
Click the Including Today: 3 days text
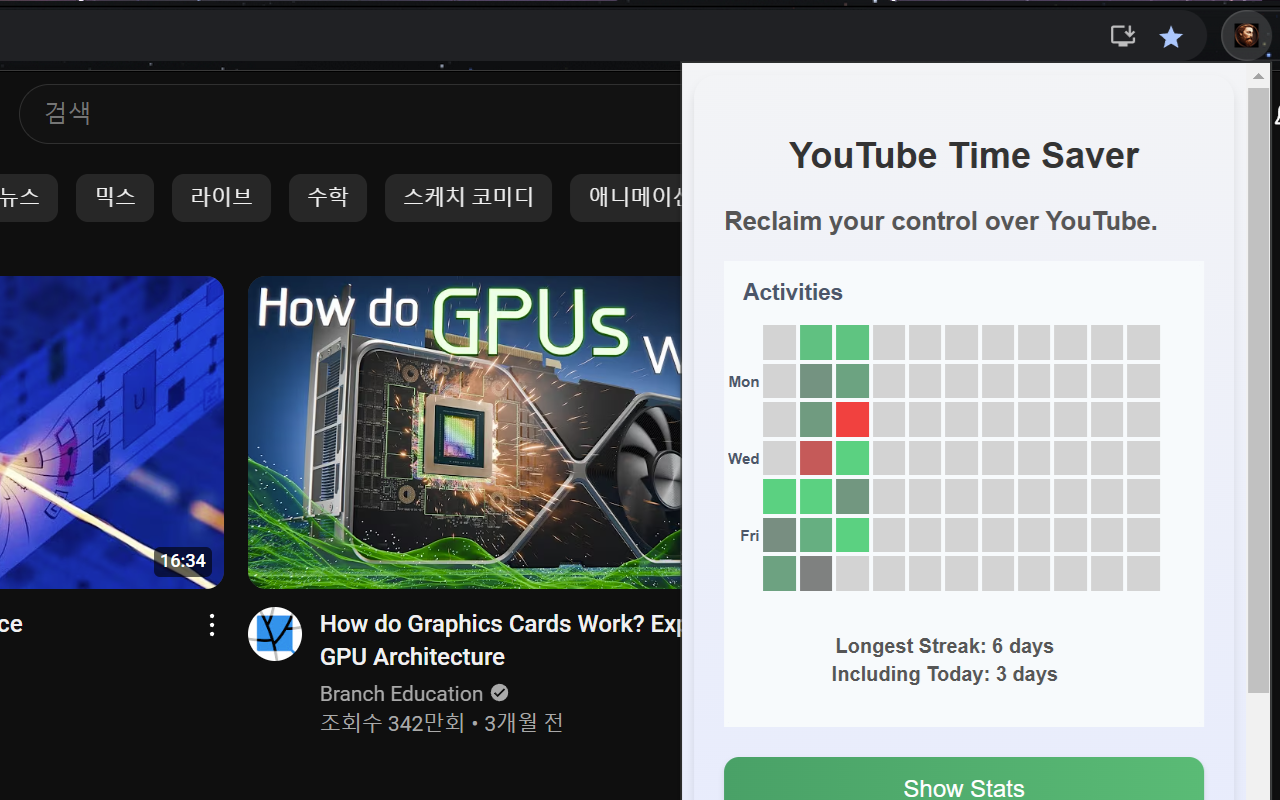coord(944,674)
